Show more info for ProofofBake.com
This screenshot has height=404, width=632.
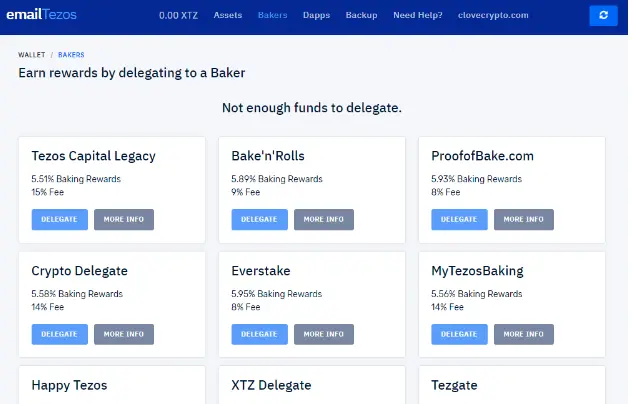pos(524,219)
